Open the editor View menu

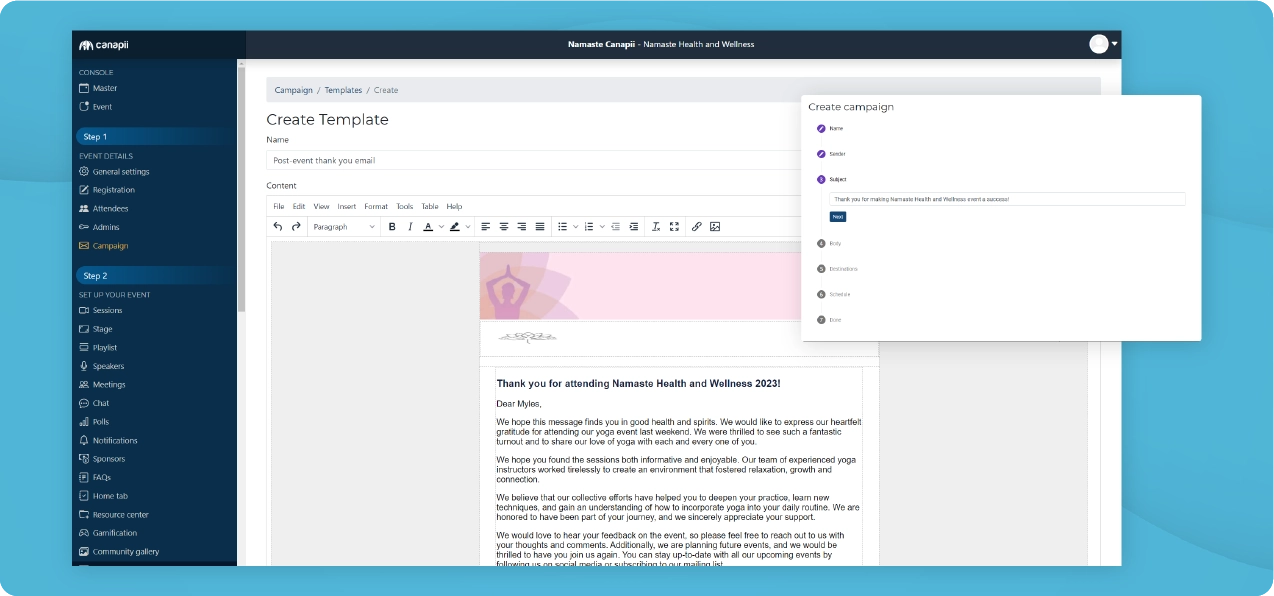[321, 207]
